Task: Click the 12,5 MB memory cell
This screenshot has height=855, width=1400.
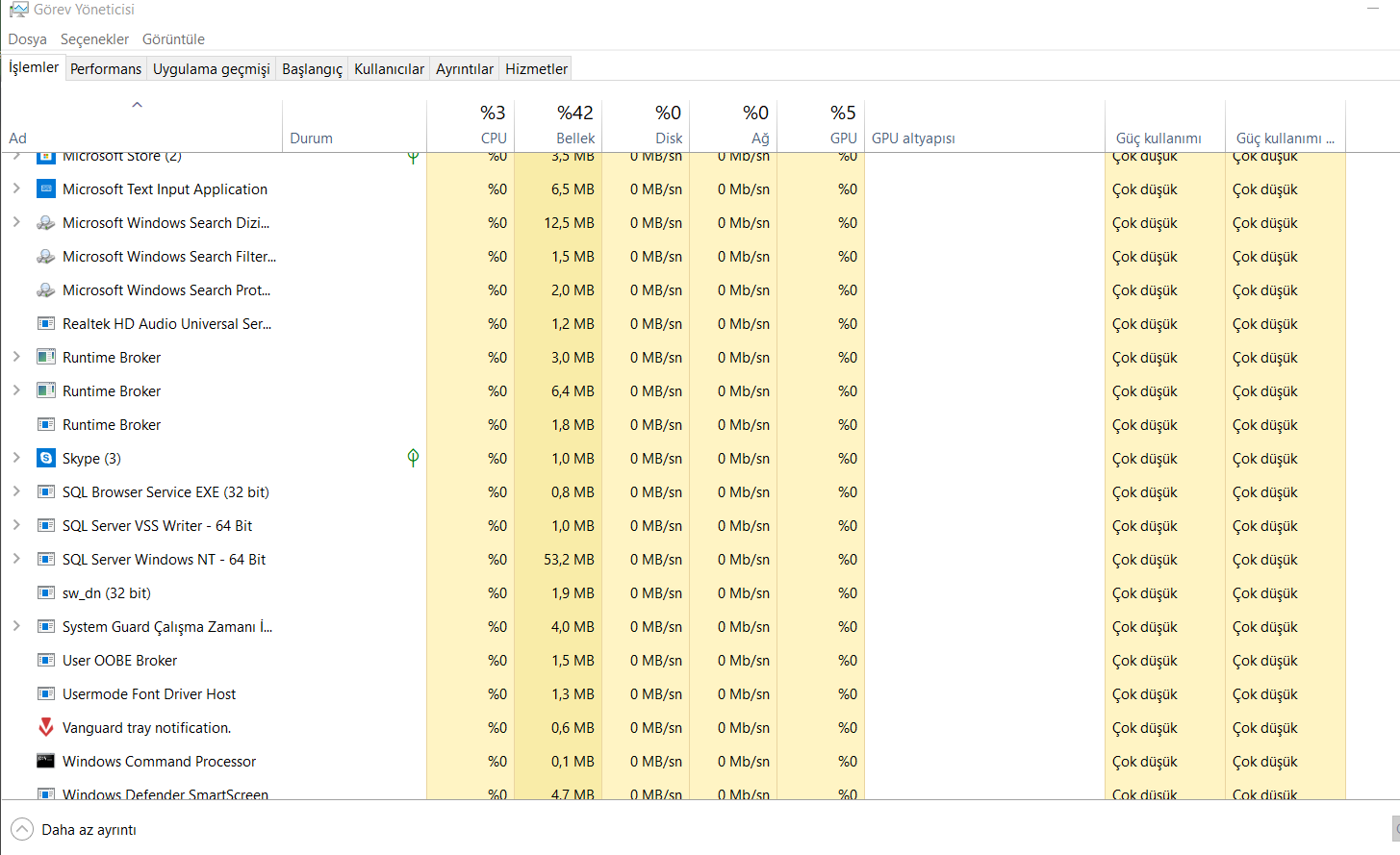Action: (x=558, y=223)
